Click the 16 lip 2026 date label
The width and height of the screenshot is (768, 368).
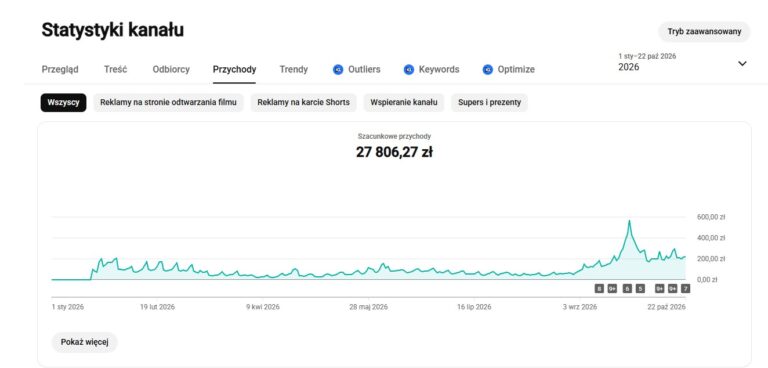coord(474,307)
